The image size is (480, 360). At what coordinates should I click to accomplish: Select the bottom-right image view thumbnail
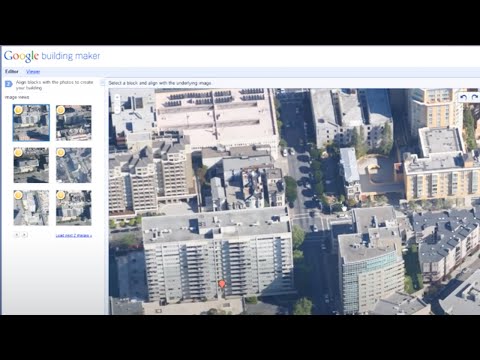click(x=74, y=208)
